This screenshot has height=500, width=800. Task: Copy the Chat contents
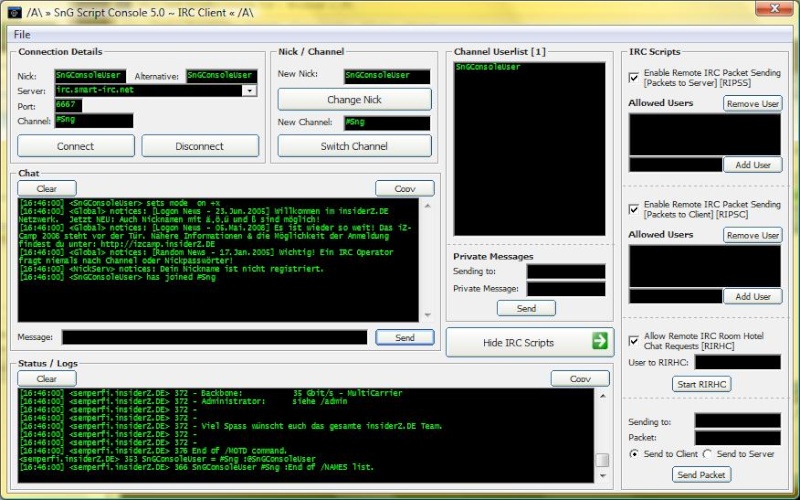point(405,188)
